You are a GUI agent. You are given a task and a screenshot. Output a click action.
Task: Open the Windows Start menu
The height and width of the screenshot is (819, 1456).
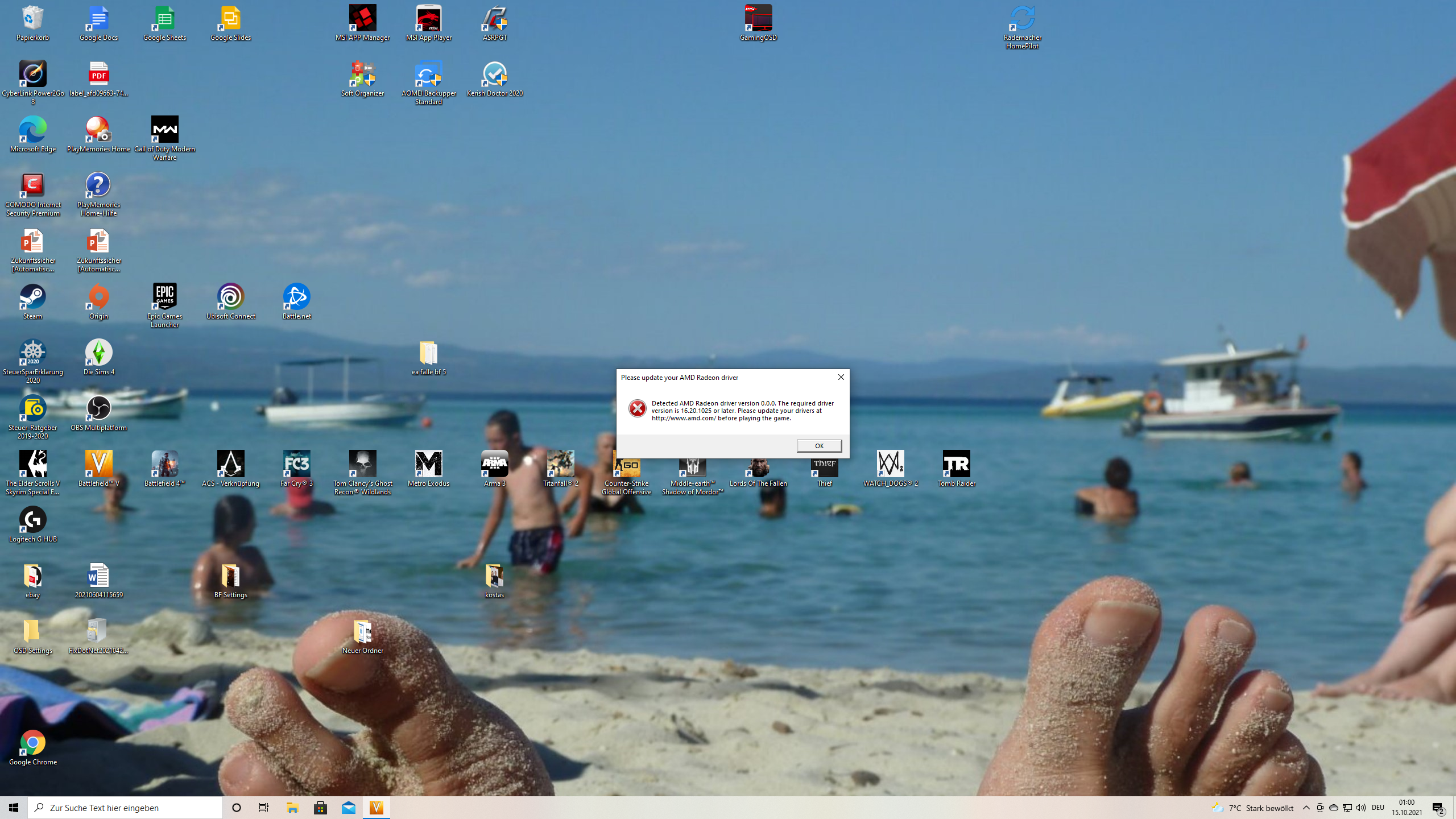[14, 808]
